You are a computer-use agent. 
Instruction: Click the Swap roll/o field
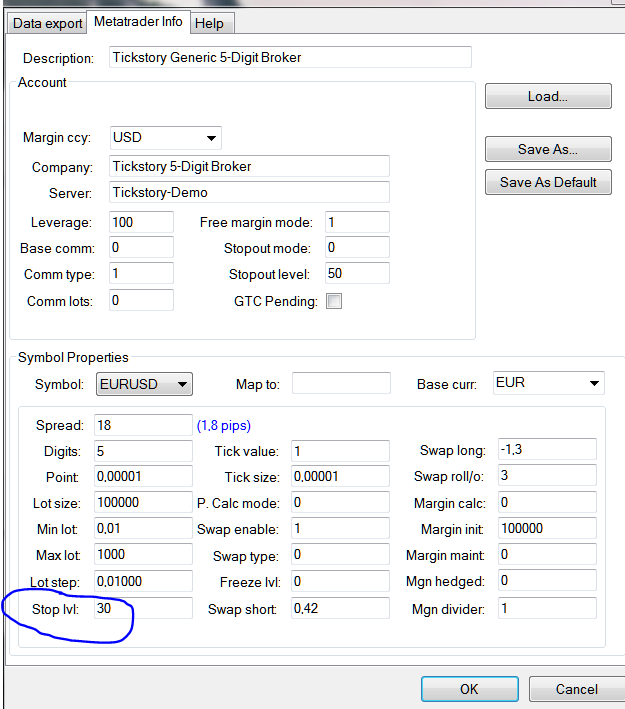547,476
